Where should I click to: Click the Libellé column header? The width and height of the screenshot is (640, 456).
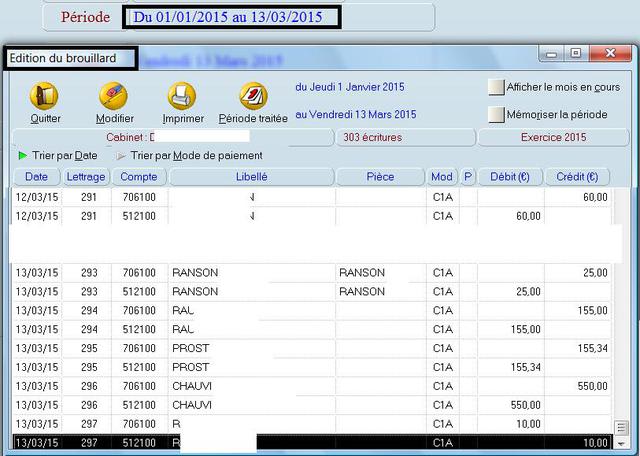pos(251,177)
